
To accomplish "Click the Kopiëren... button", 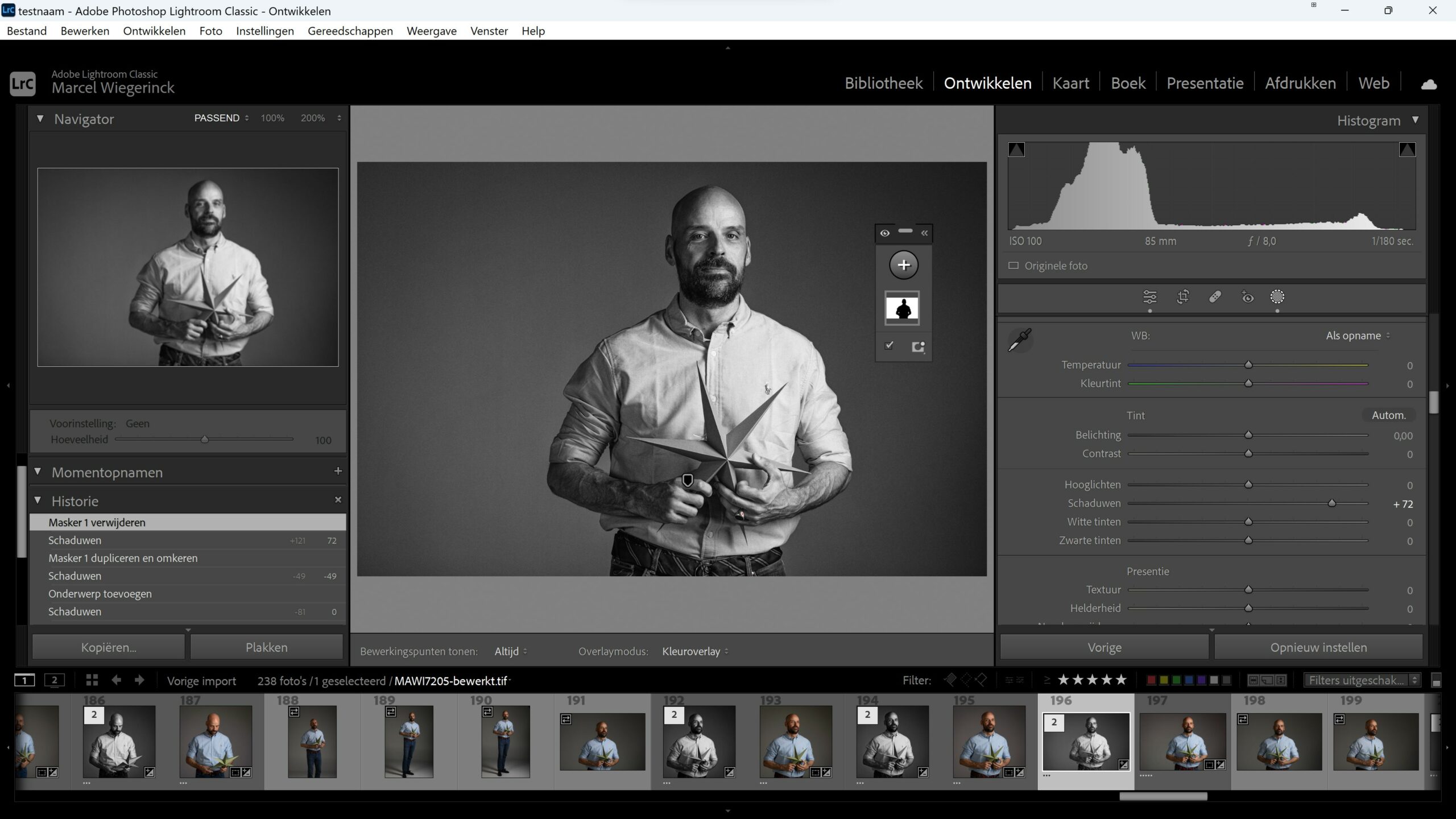I will 109,647.
